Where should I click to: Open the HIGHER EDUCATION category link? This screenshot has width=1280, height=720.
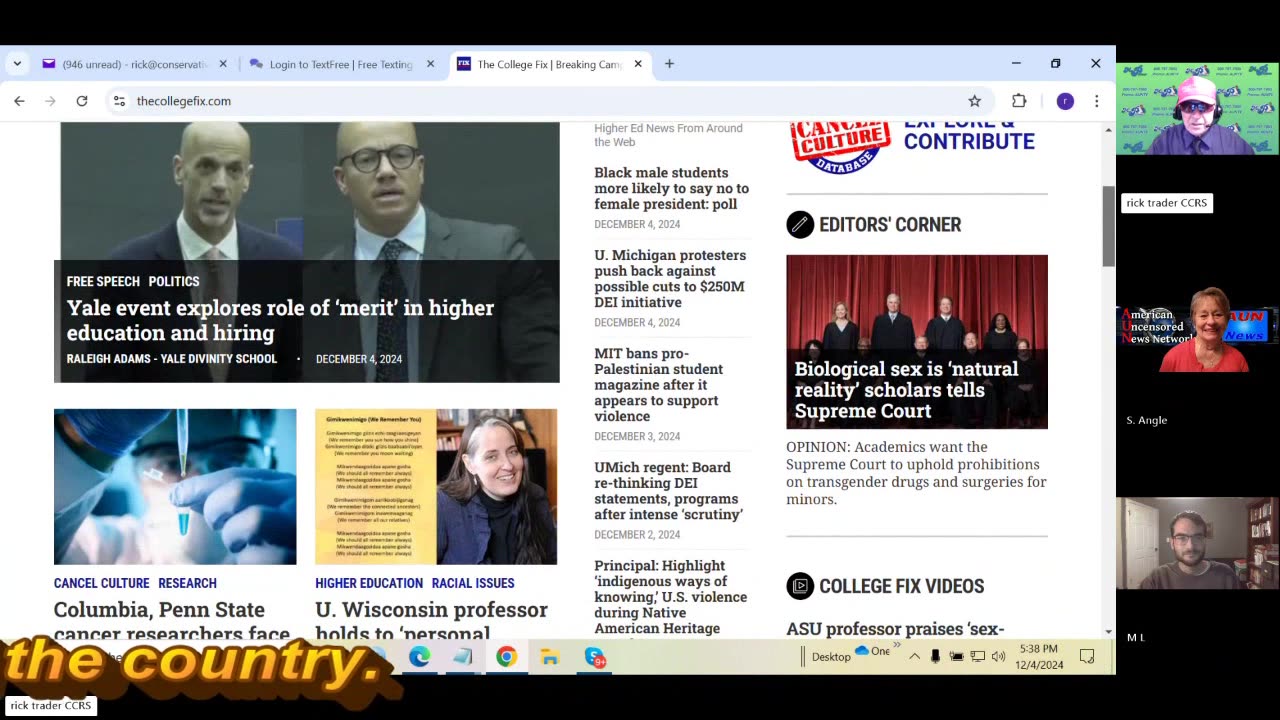tap(369, 583)
